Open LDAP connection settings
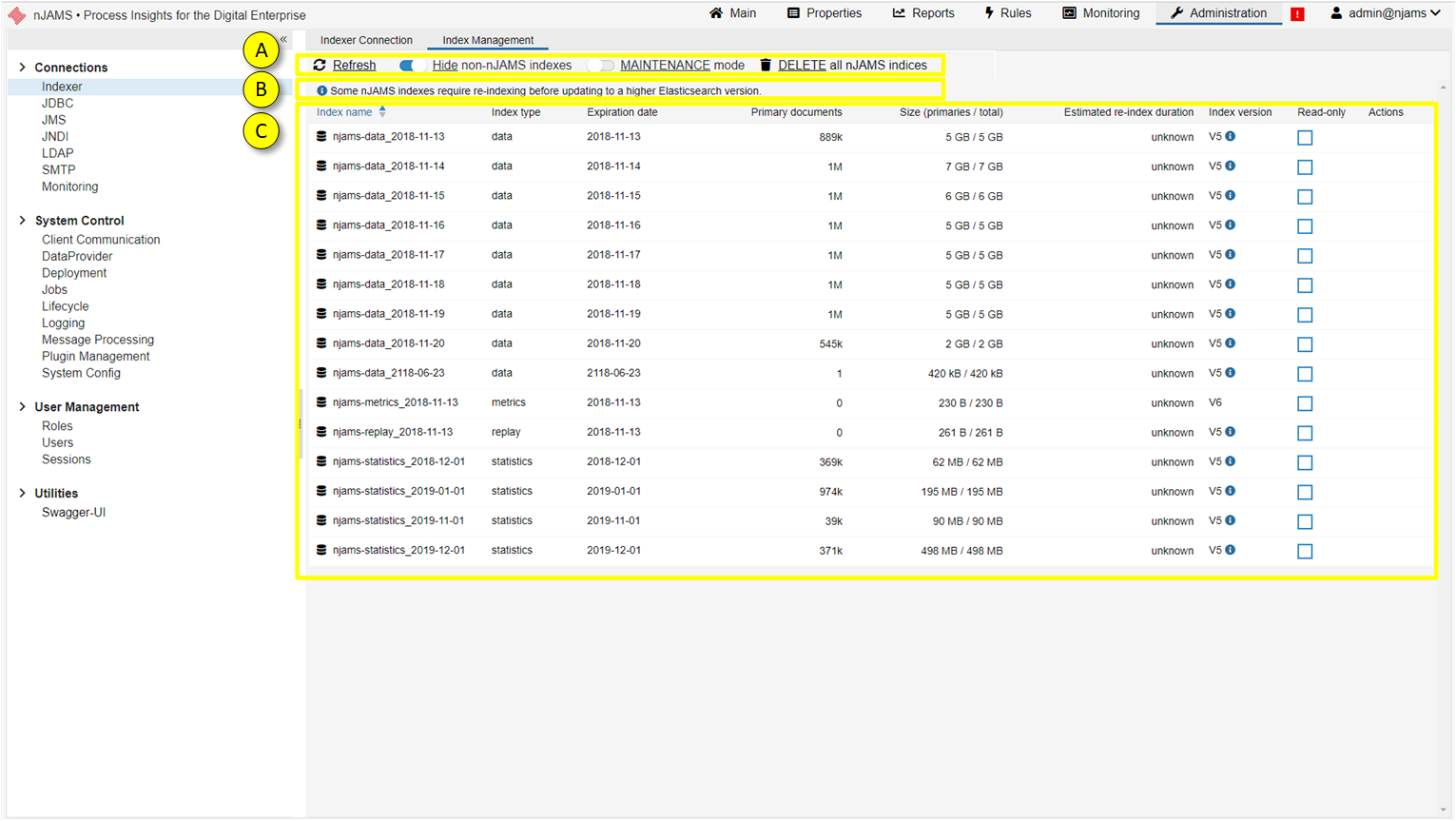 [x=57, y=153]
